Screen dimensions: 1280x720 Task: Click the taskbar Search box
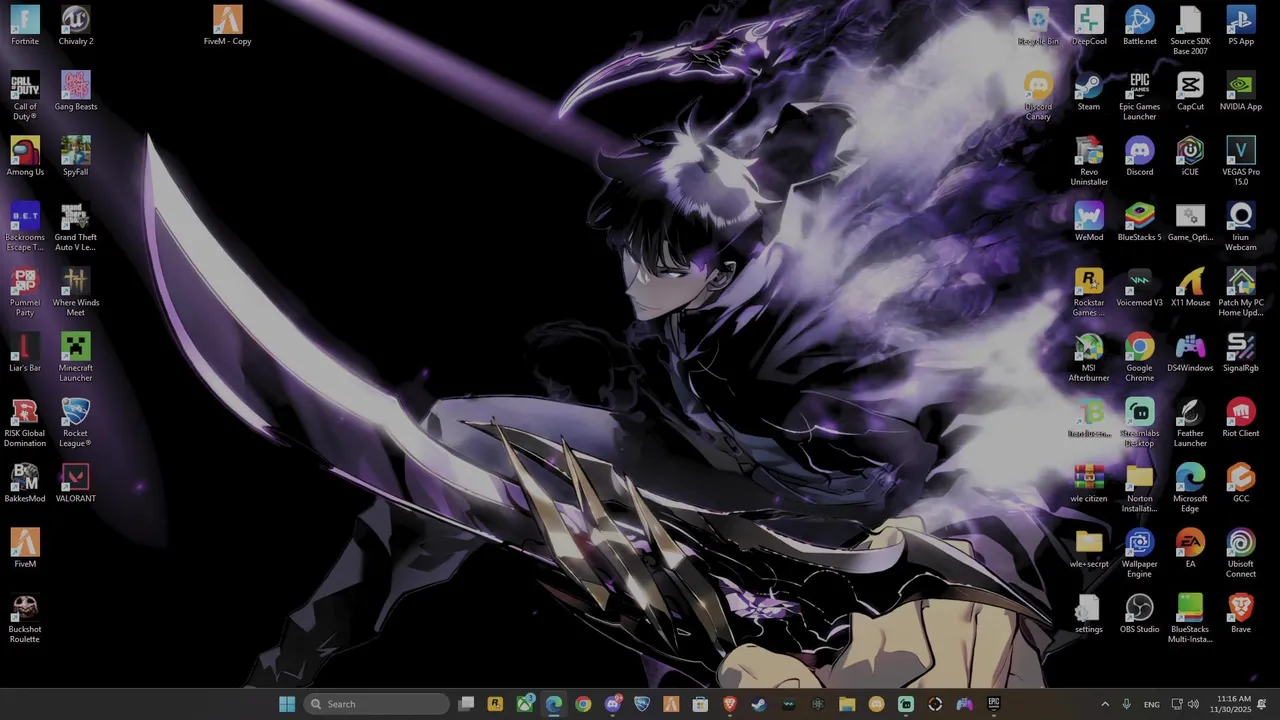(377, 704)
